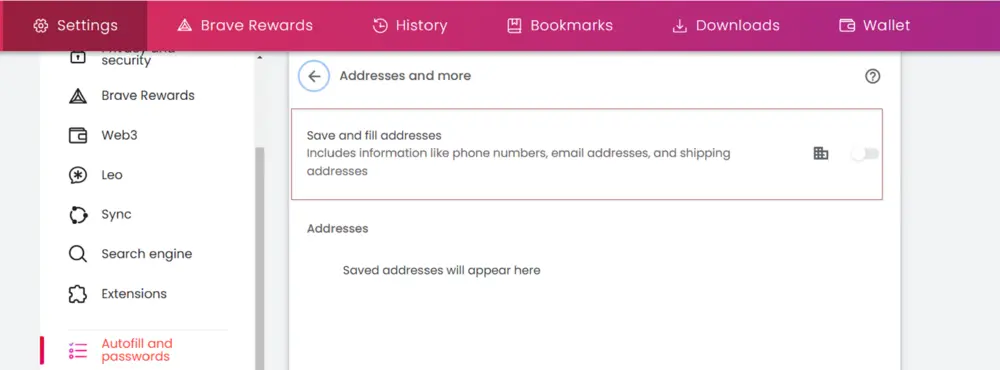
Task: Click the Leo chat bubble icon
Action: (x=78, y=175)
